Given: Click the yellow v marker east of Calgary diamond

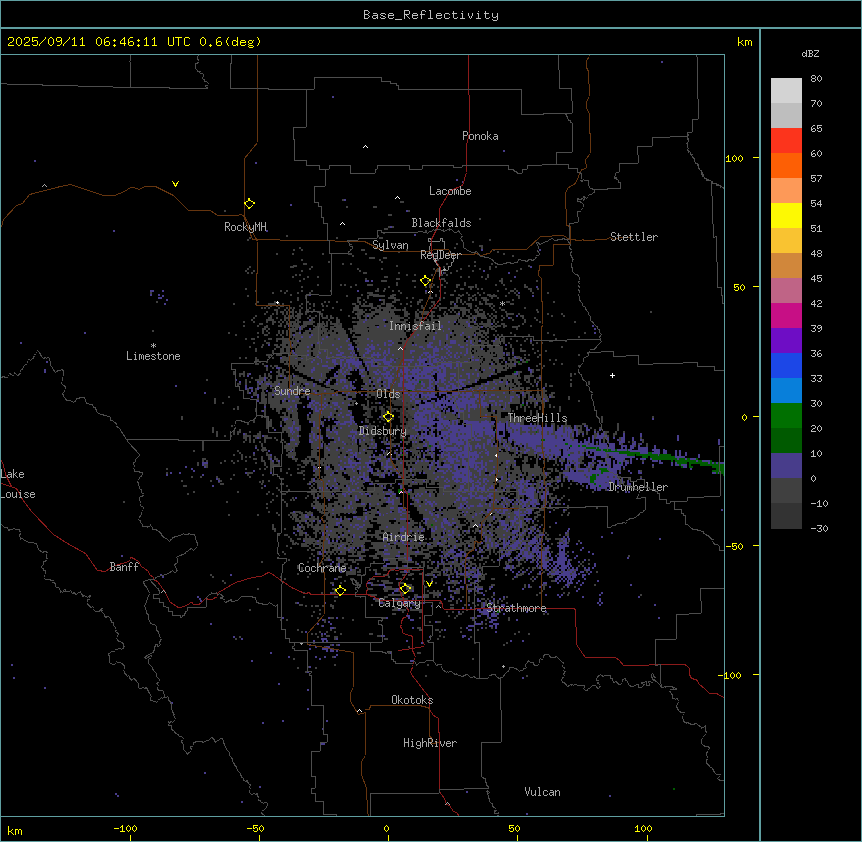Looking at the screenshot, I should click(429, 584).
